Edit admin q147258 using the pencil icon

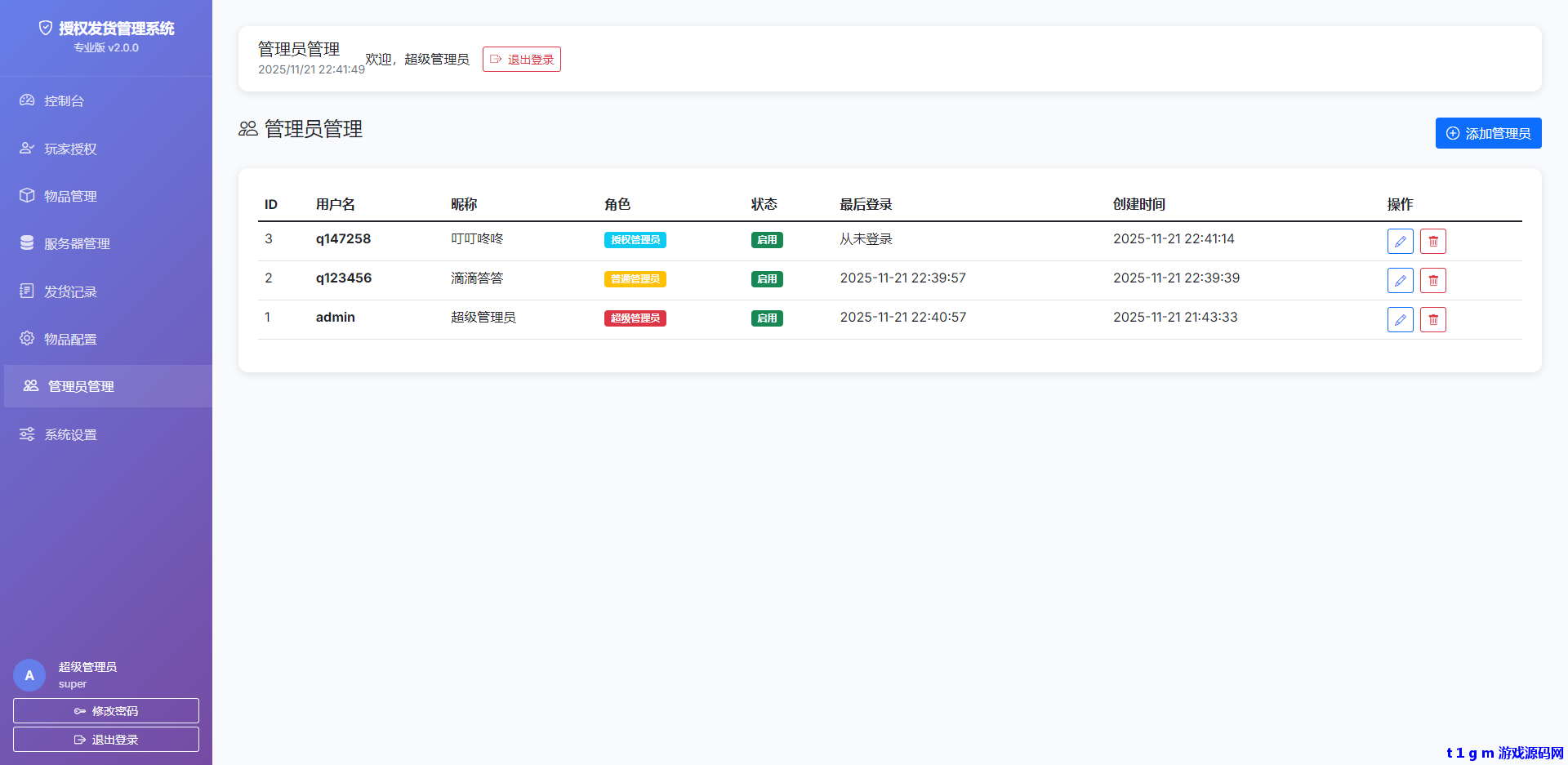(x=1400, y=241)
